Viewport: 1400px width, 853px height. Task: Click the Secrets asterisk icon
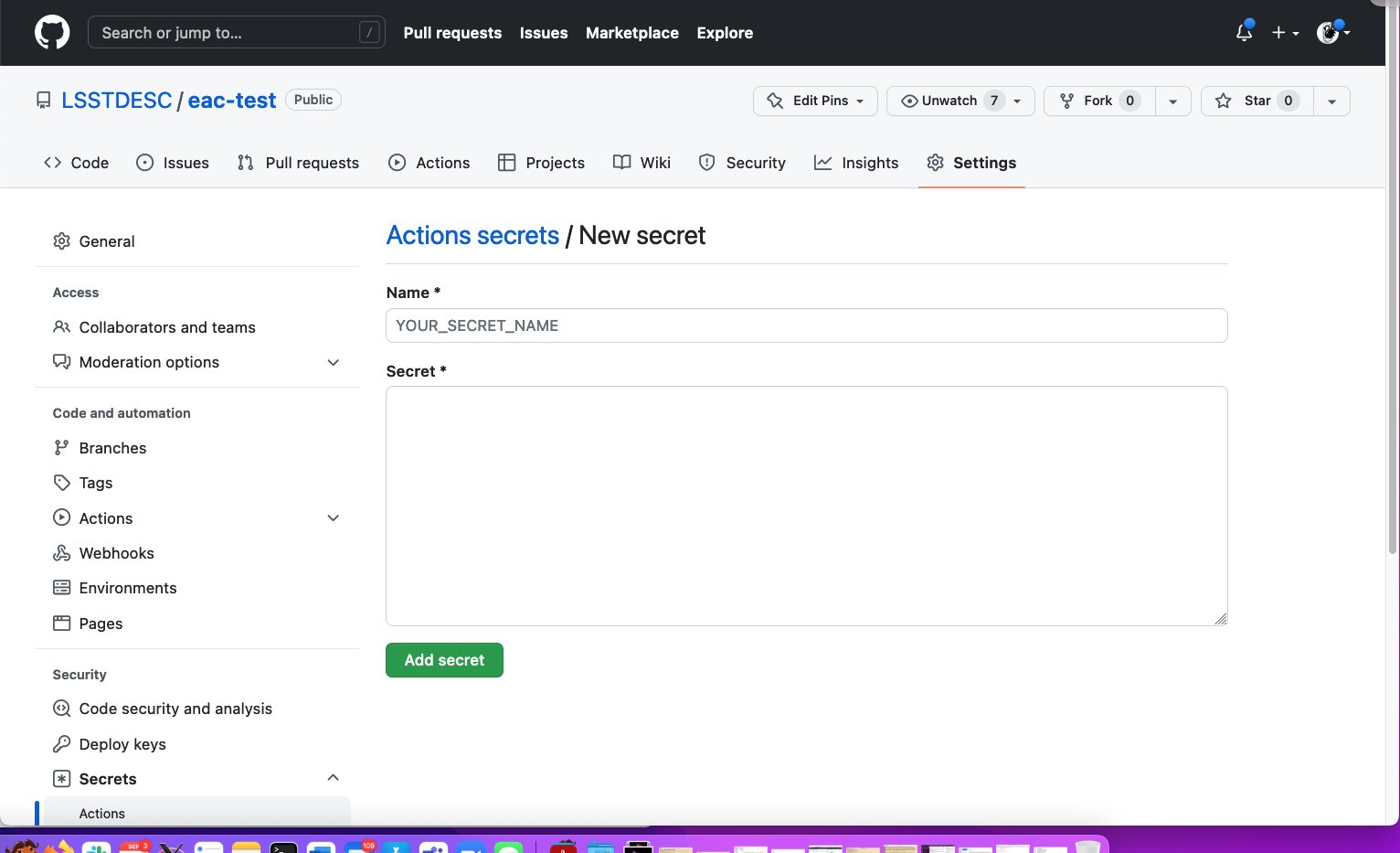61,779
